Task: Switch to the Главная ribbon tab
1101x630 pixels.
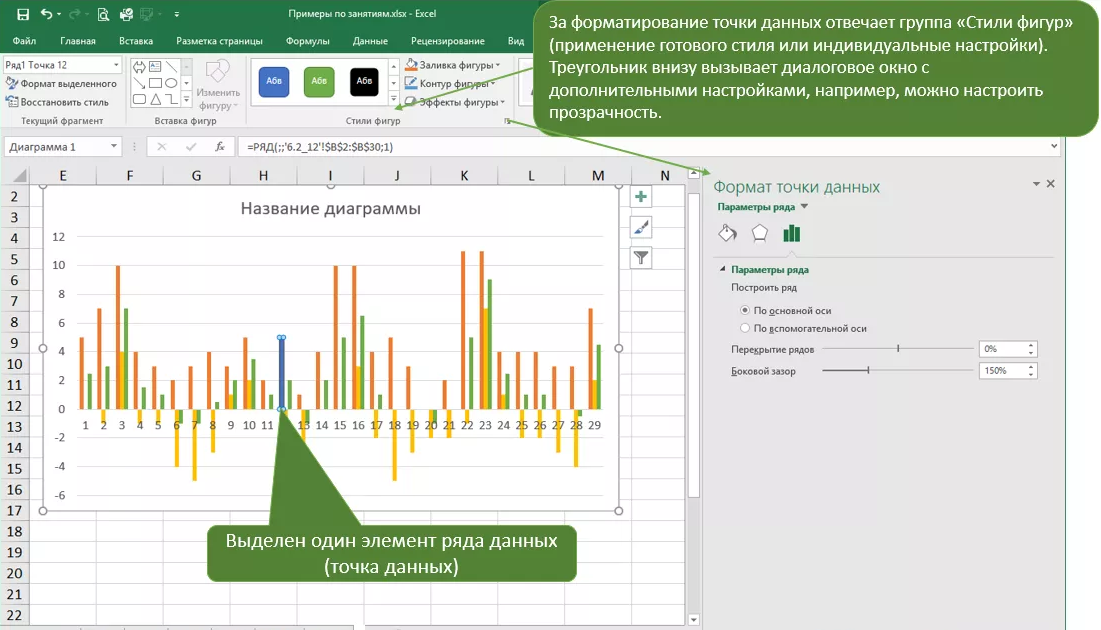Action: click(78, 41)
